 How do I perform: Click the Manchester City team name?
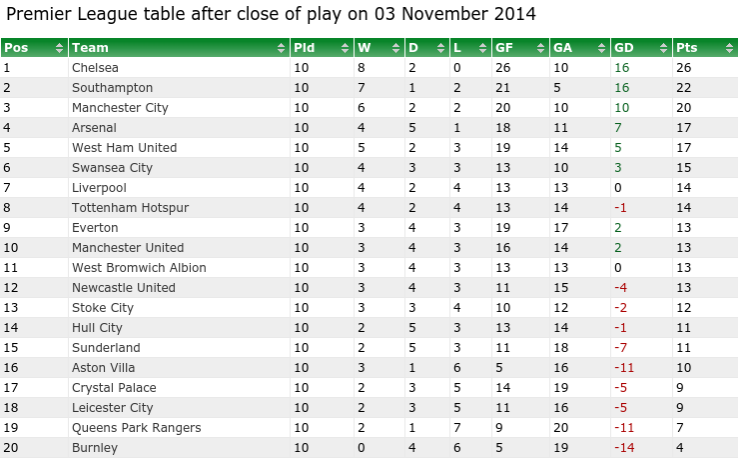(120, 108)
